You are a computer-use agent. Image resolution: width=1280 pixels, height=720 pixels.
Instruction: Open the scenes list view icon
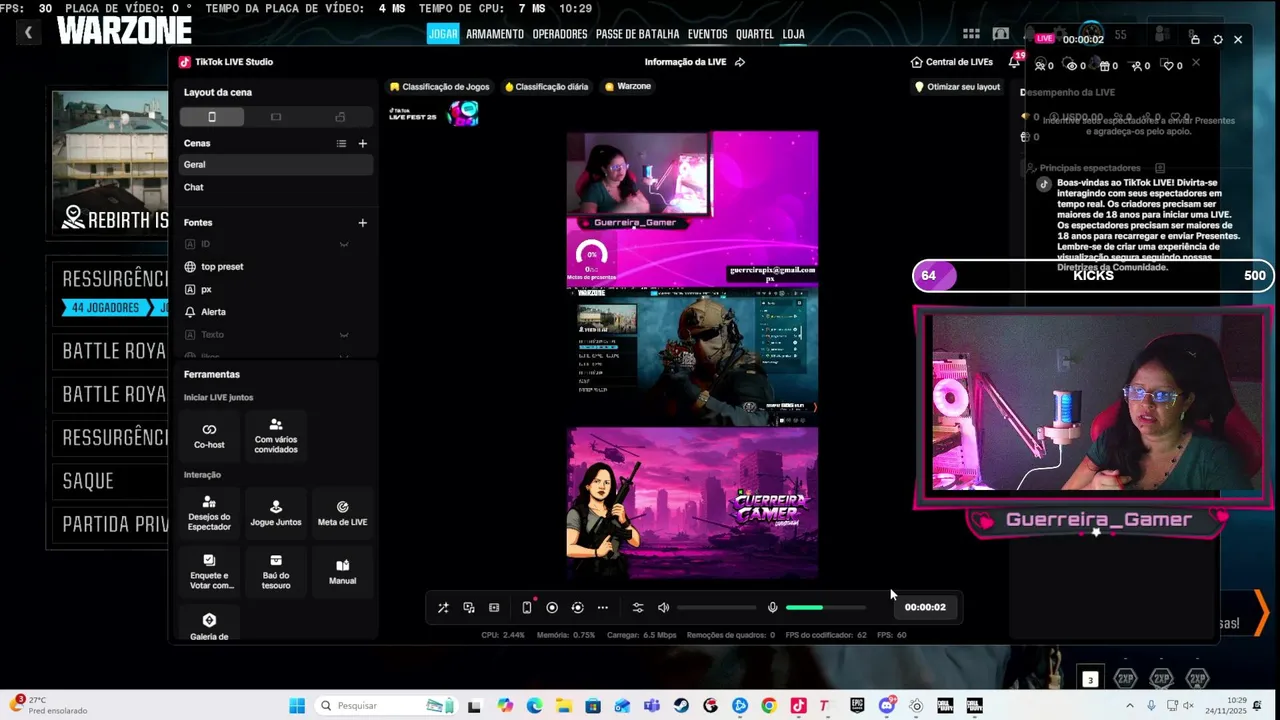[341, 143]
